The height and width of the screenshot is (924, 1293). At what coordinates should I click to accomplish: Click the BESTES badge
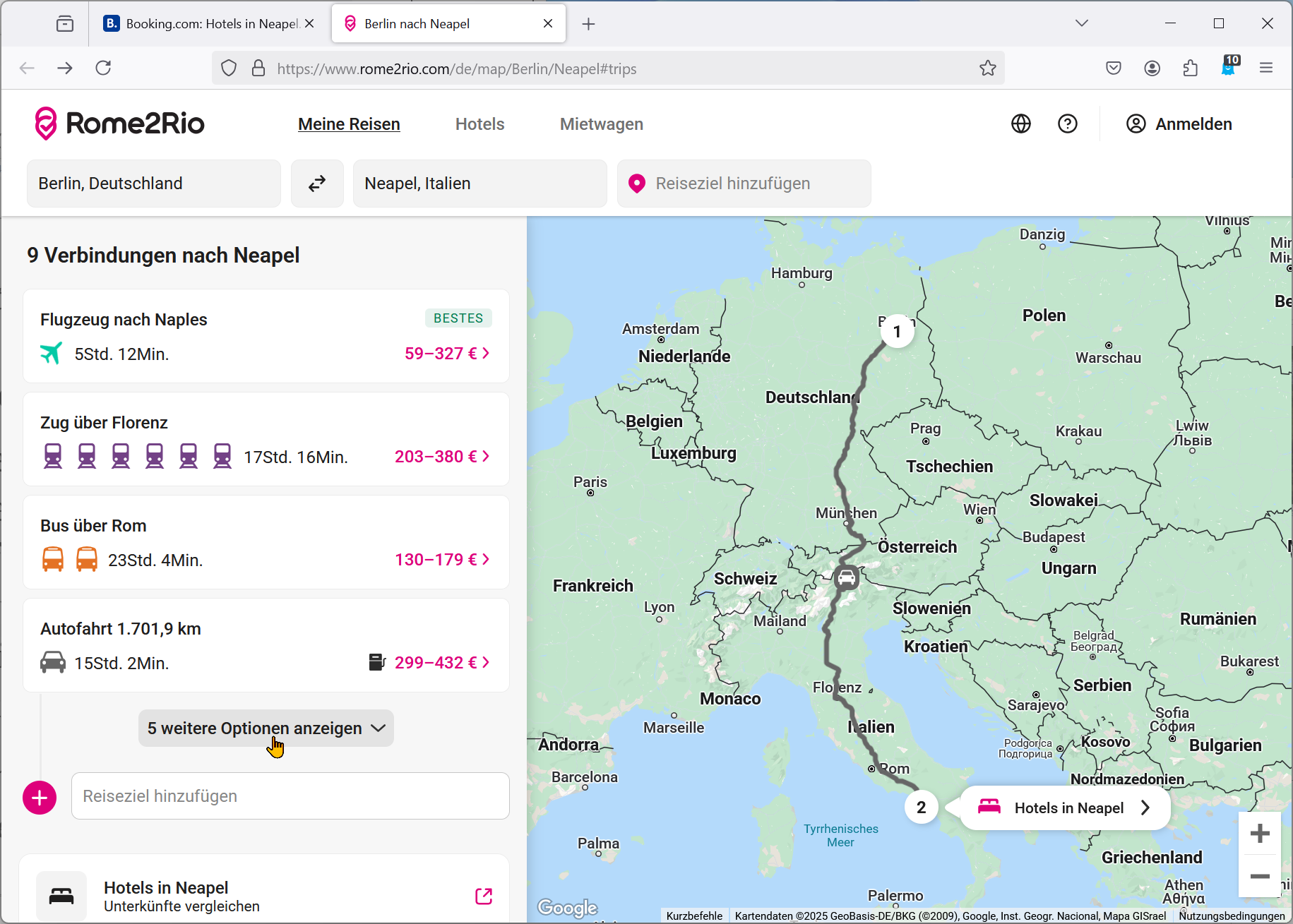point(458,318)
